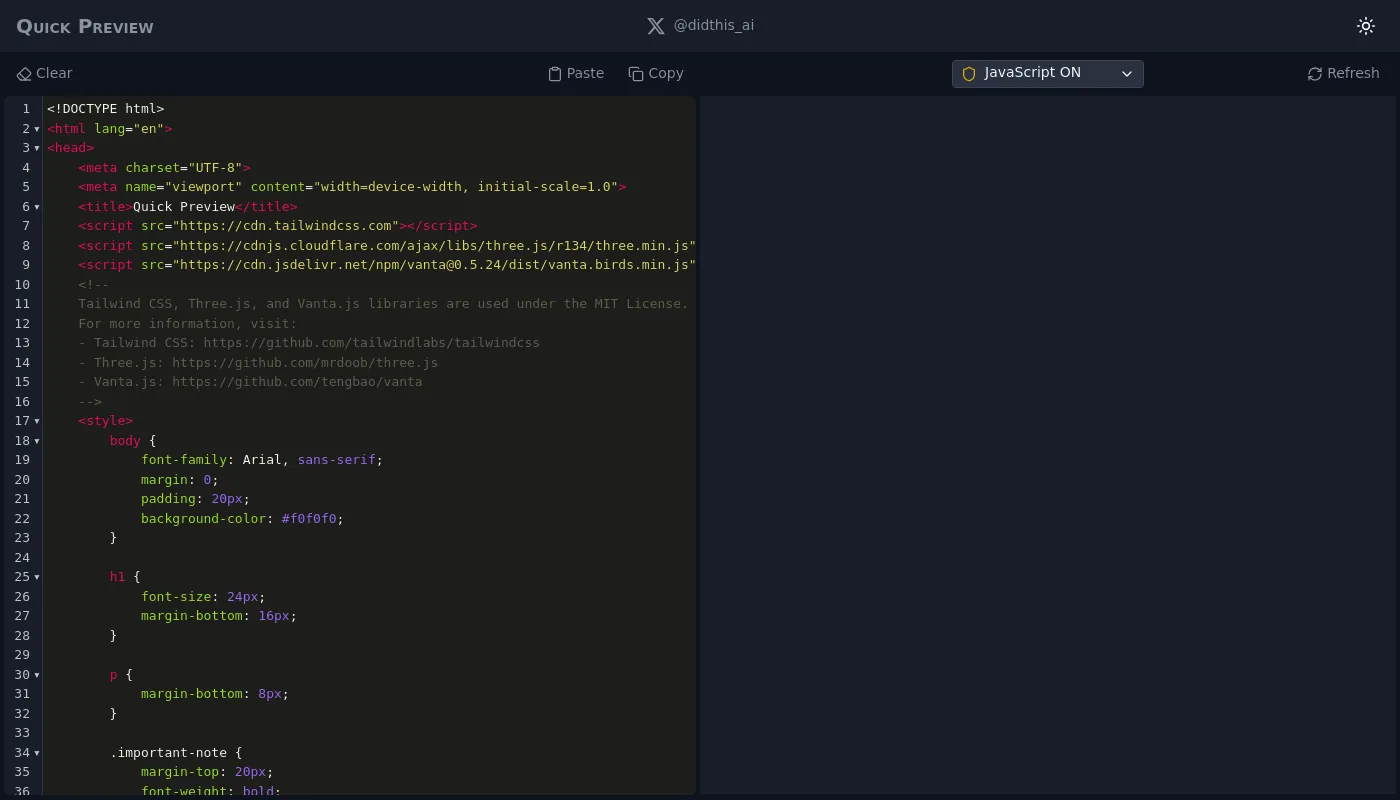Click the shield icon in JavaScript selector
This screenshot has width=1400, height=800.
tap(969, 74)
